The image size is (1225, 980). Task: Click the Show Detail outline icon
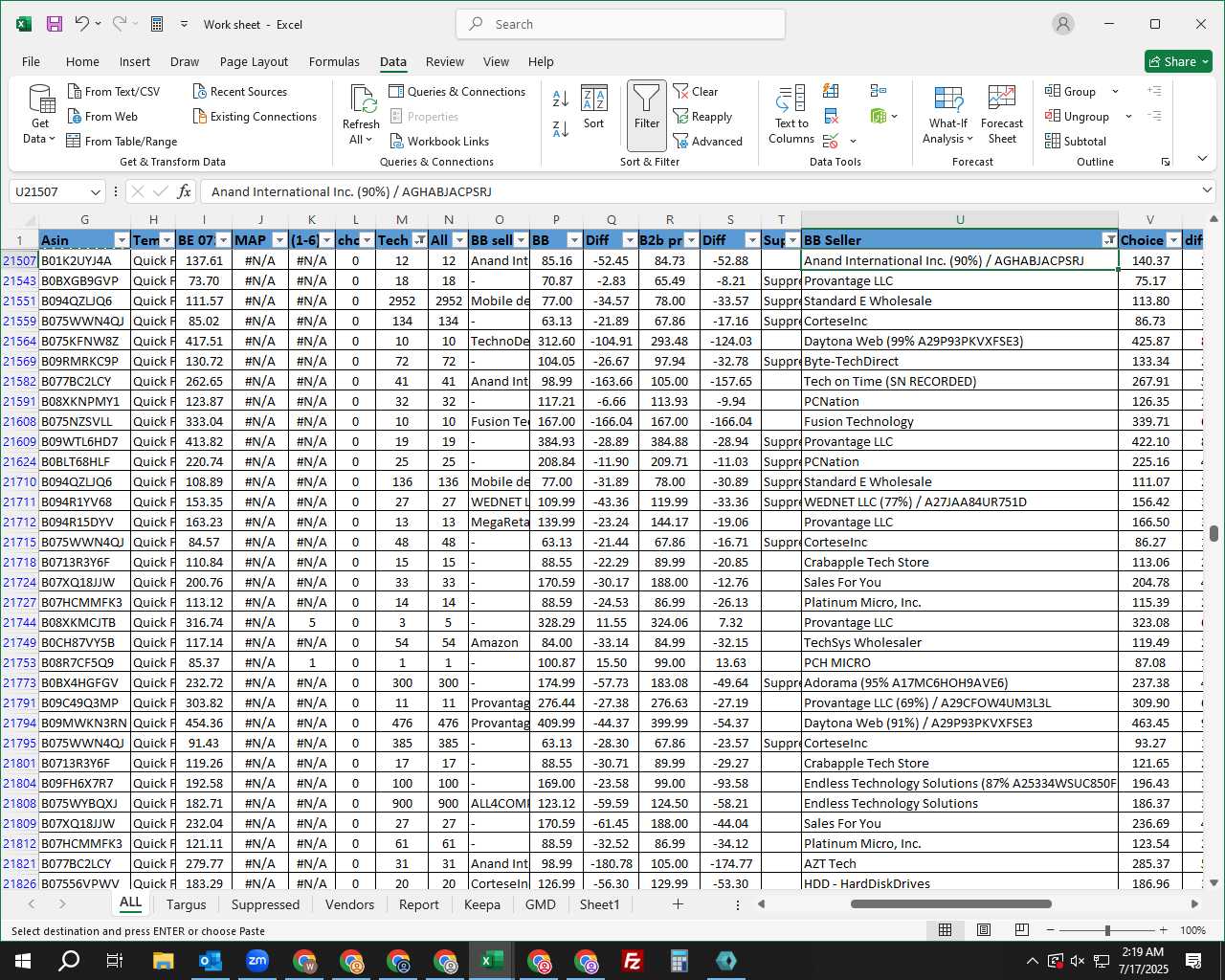click(x=1154, y=91)
